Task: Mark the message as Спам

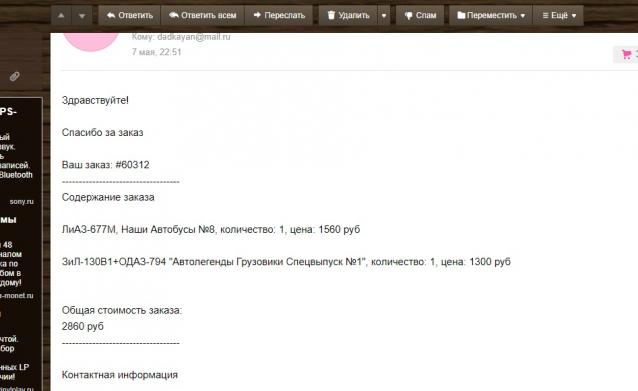Action: click(x=420, y=15)
